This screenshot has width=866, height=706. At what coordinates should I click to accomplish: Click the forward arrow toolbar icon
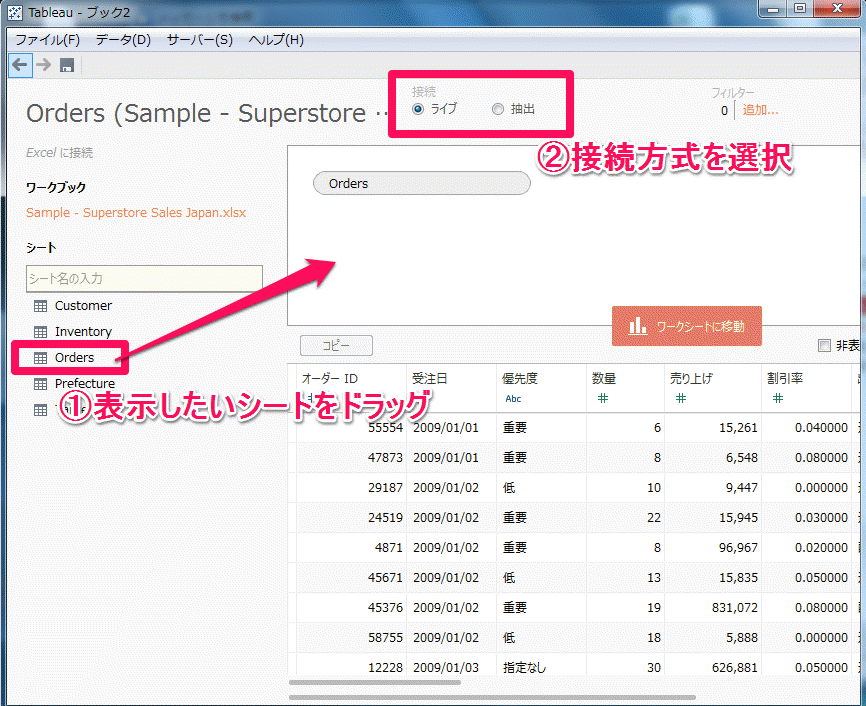pos(44,65)
